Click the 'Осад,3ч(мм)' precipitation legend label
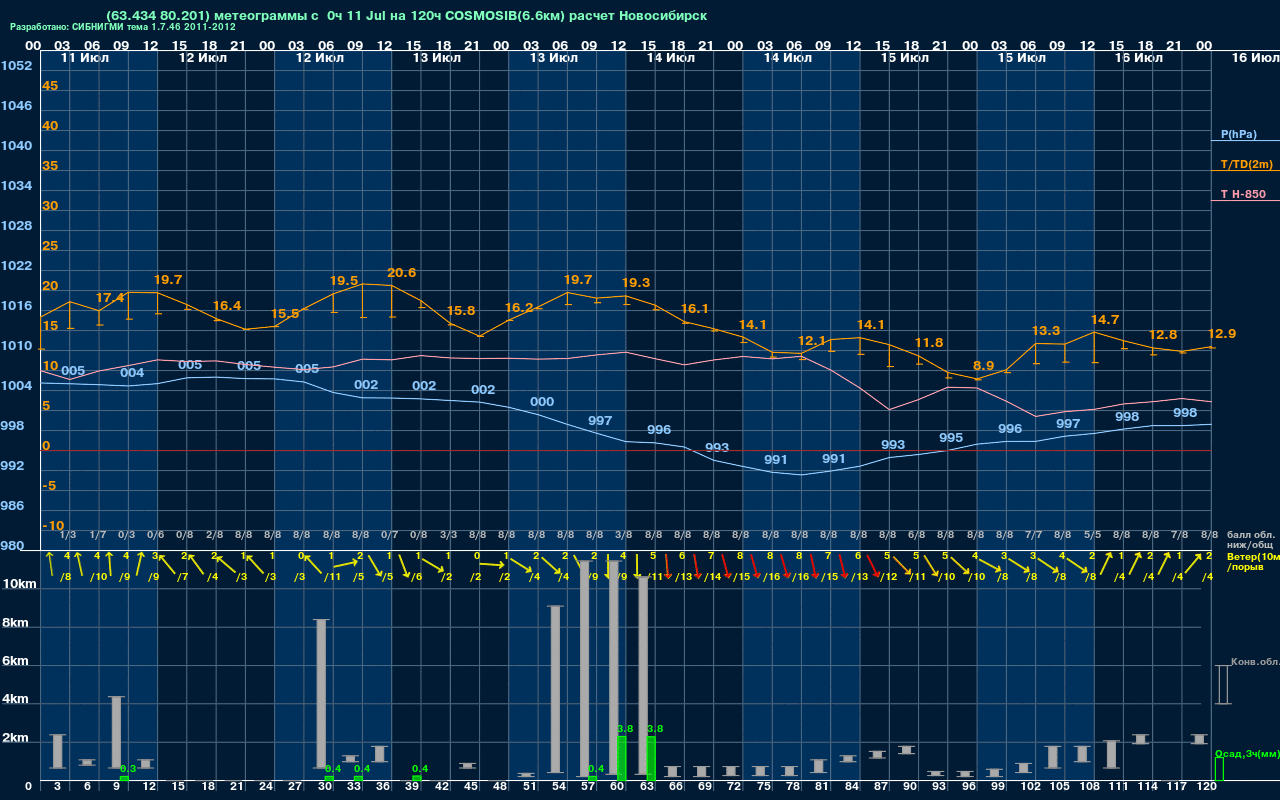This screenshot has width=1280, height=800. [1247, 753]
